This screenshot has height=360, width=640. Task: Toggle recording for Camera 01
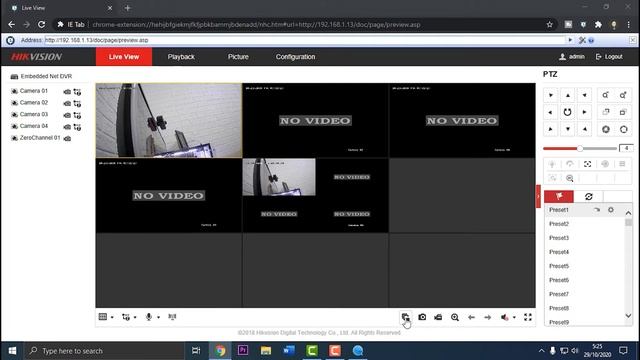click(x=67, y=92)
